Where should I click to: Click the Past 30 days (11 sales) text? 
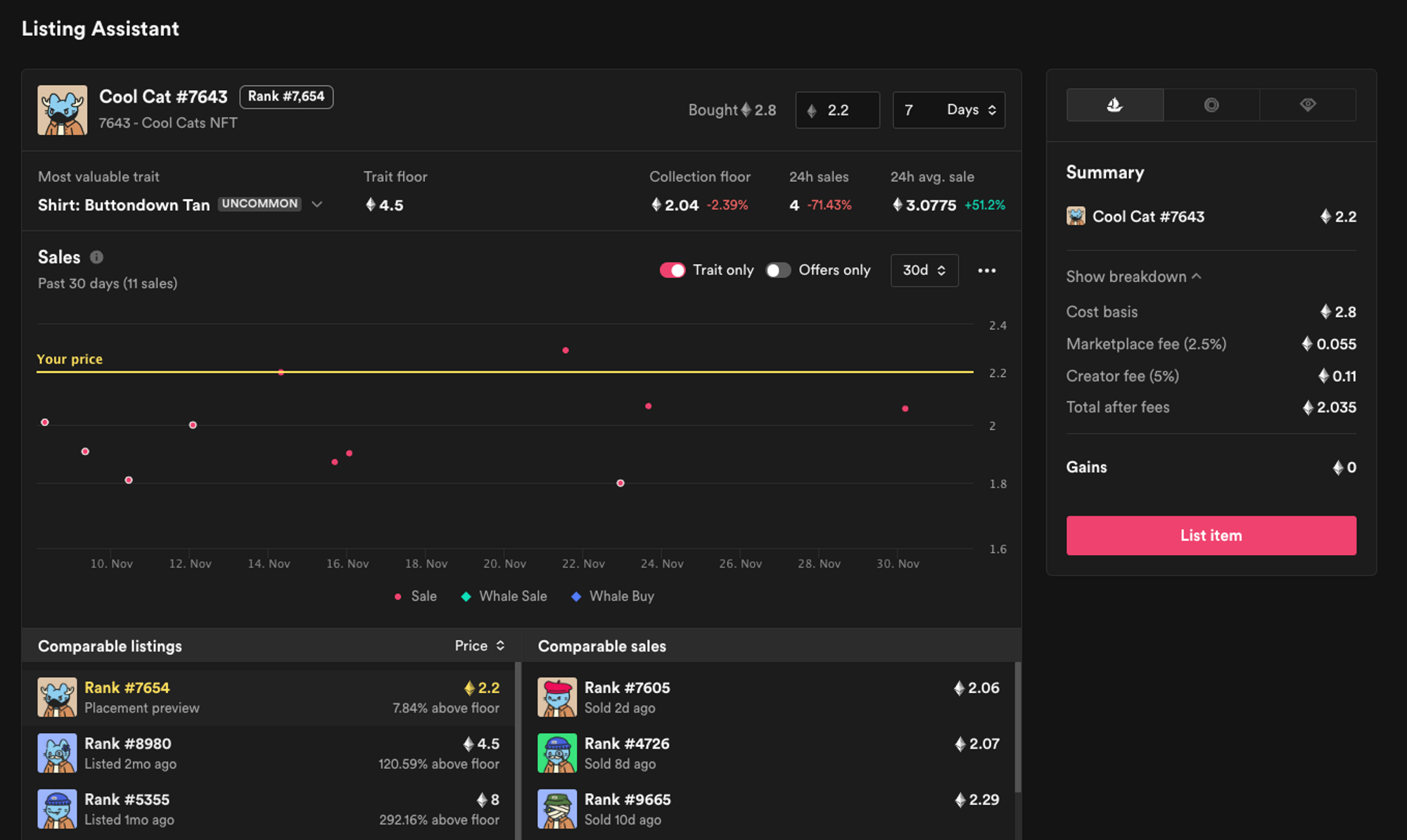tap(108, 284)
